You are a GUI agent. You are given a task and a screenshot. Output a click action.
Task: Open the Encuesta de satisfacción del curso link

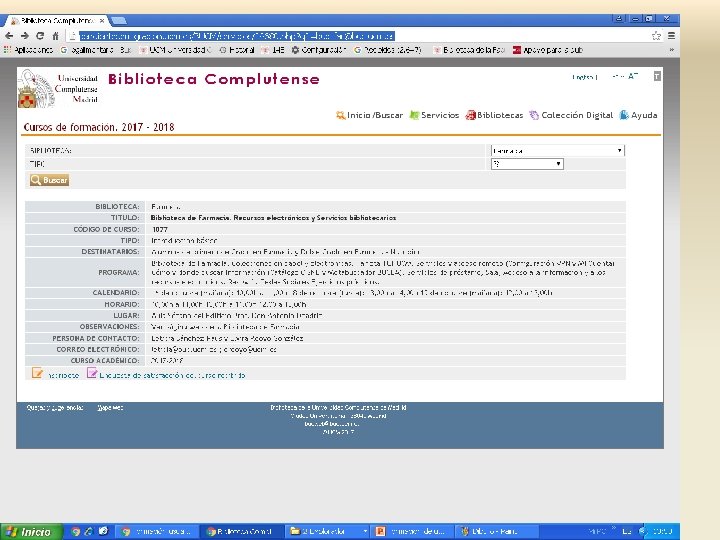click(173, 375)
